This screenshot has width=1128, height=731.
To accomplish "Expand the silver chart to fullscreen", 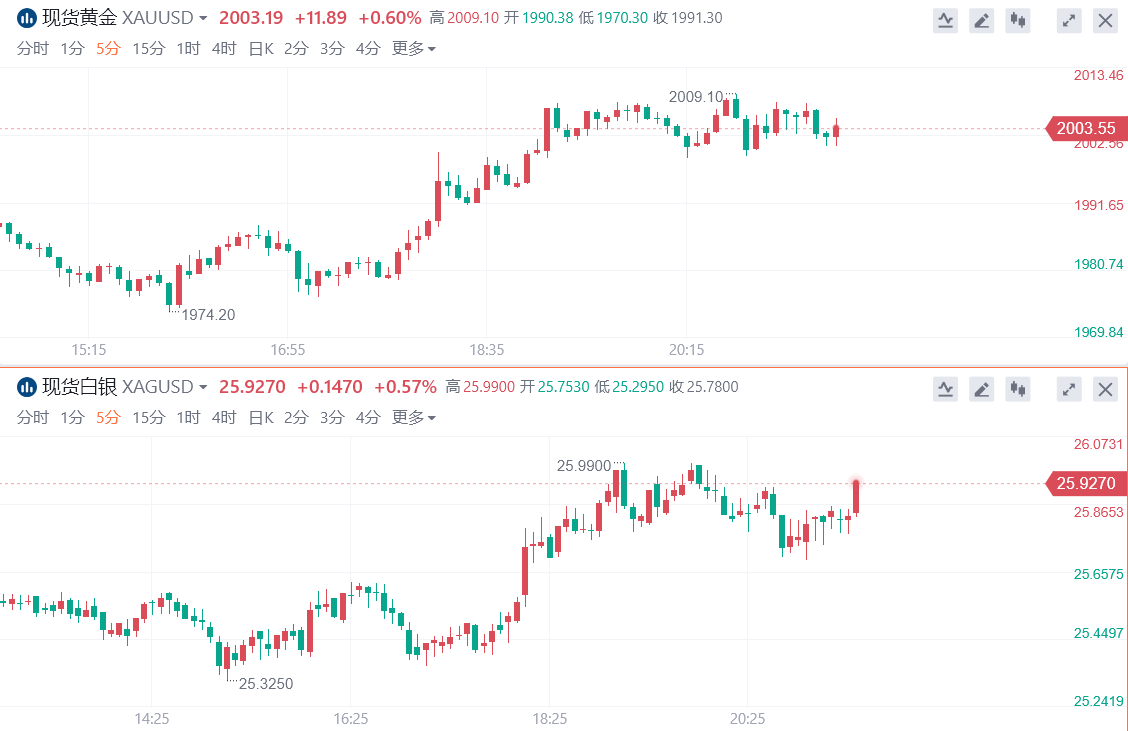I will click(1069, 389).
